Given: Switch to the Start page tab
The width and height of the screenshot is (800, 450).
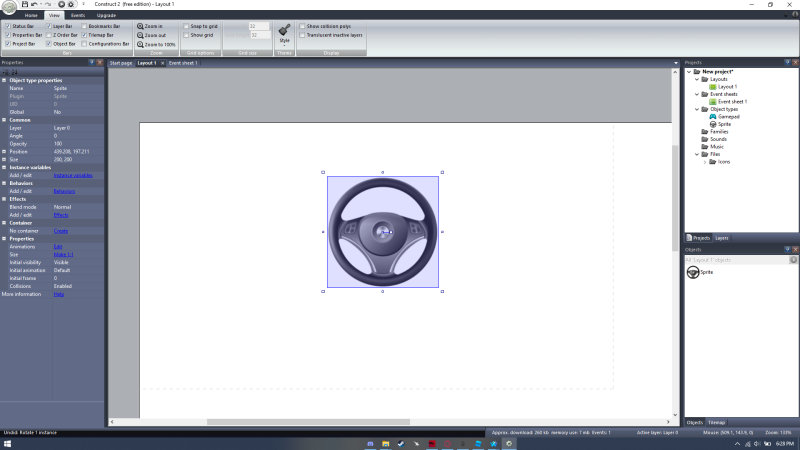Looking at the screenshot, I should pos(121,63).
